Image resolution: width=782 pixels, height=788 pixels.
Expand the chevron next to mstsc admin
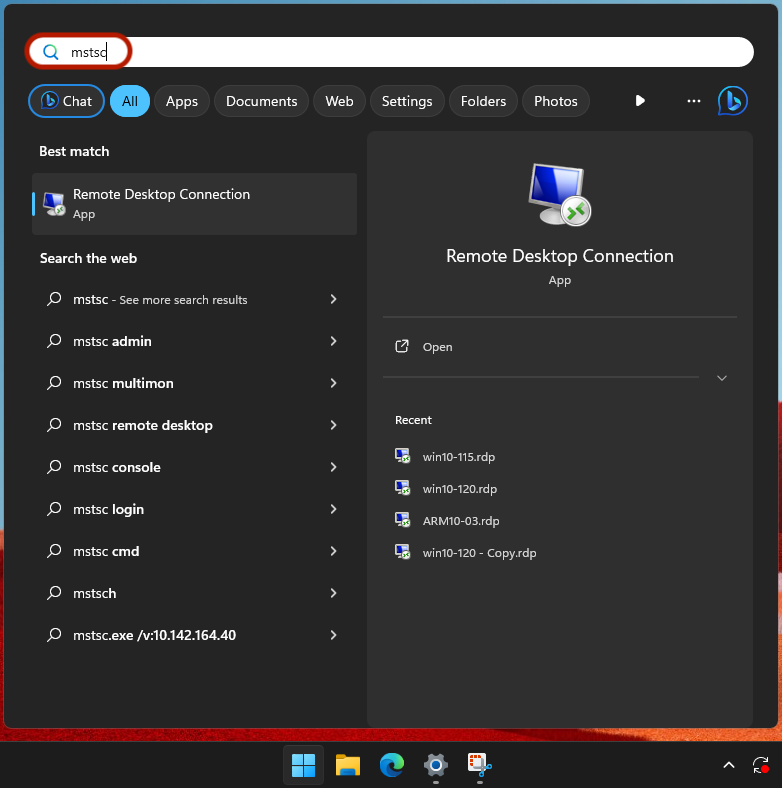click(x=333, y=341)
